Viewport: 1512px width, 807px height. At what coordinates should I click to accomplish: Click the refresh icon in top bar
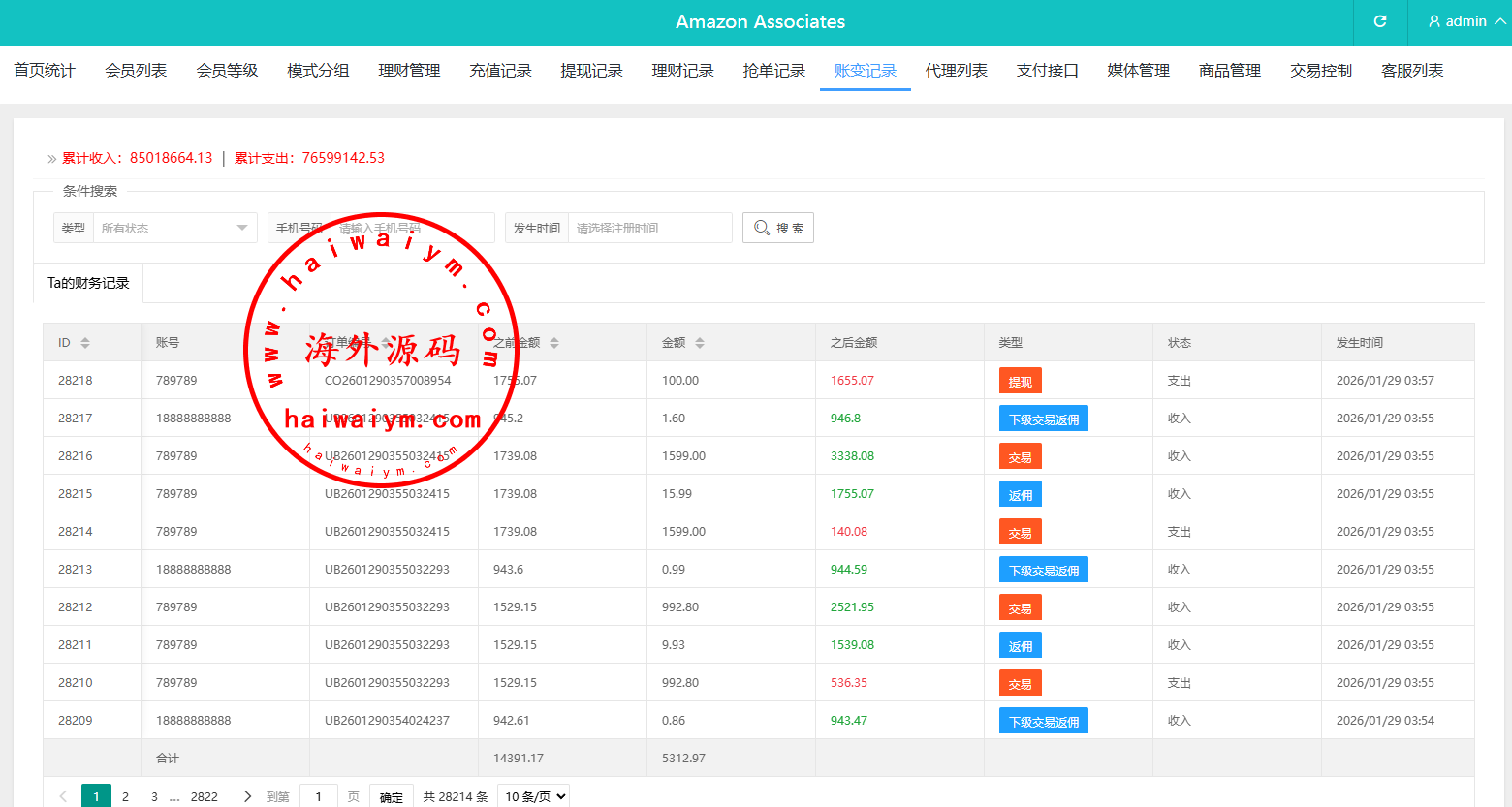click(x=1380, y=21)
